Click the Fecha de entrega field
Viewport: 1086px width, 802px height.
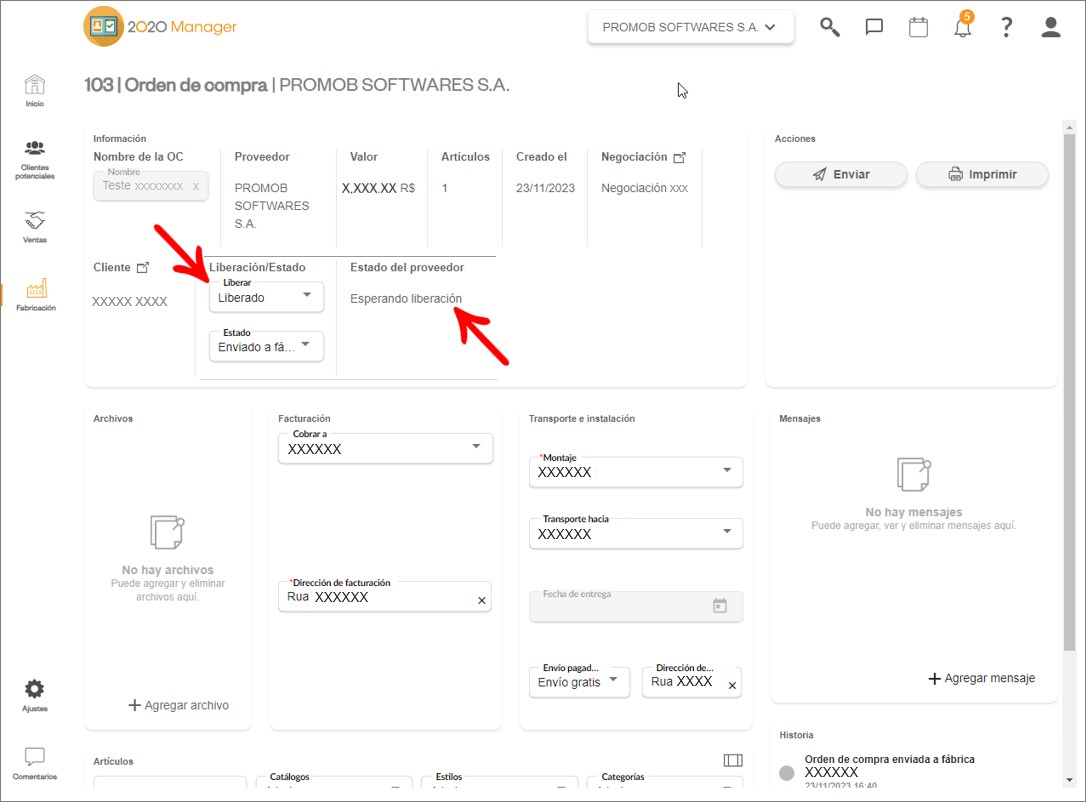point(636,606)
